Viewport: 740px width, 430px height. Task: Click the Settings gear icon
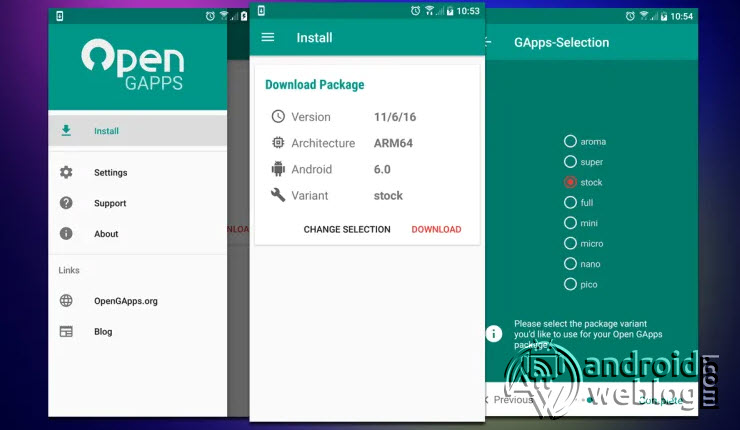[66, 172]
